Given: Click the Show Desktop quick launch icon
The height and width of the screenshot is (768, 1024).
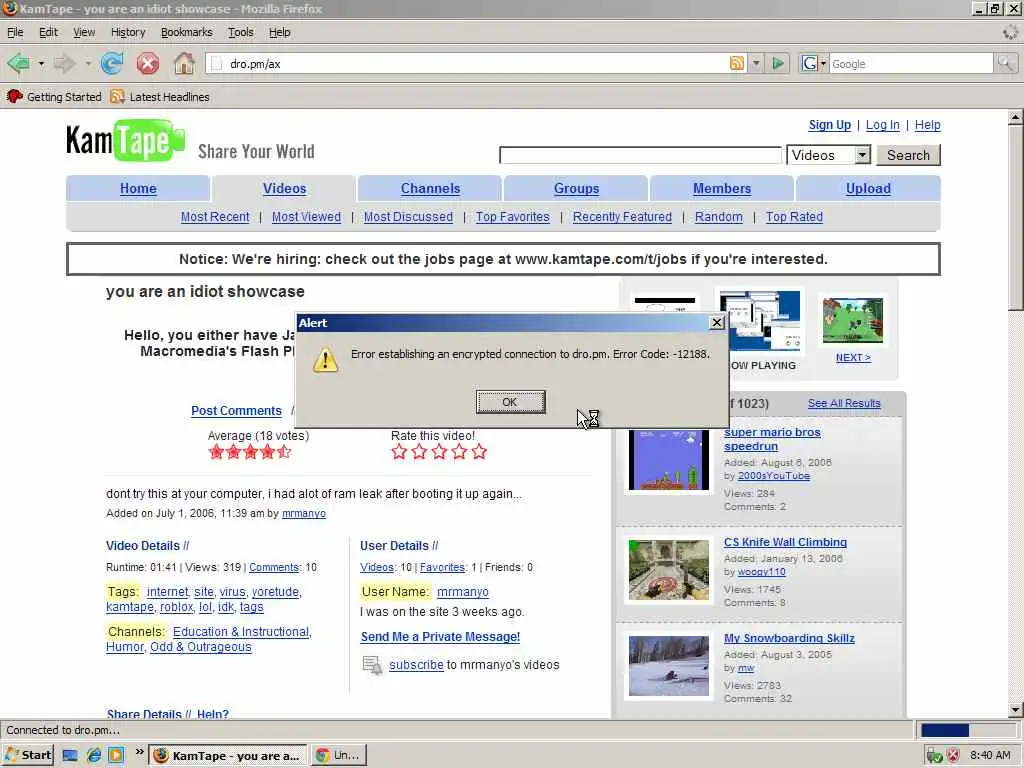Looking at the screenshot, I should [70, 756].
